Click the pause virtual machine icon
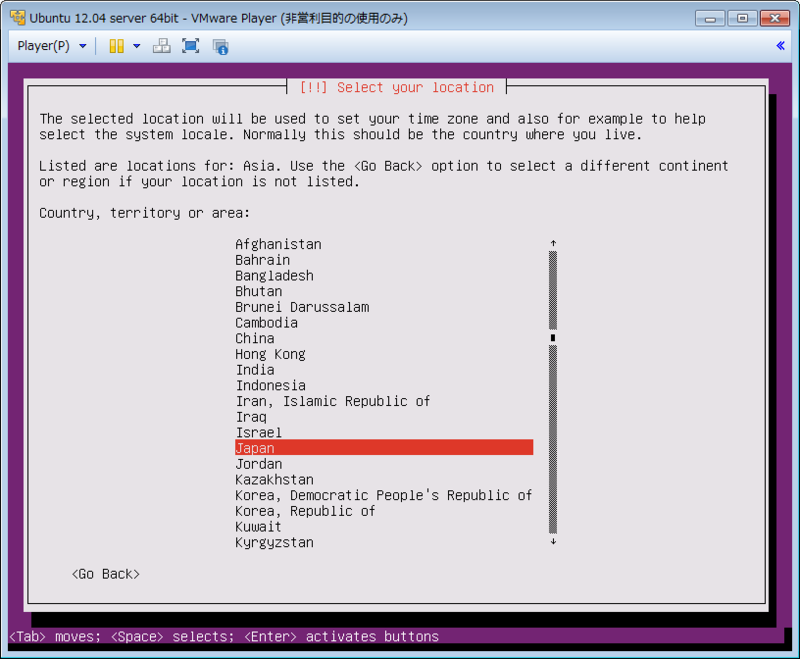Screen dimensions: 800x659 coord(116,46)
